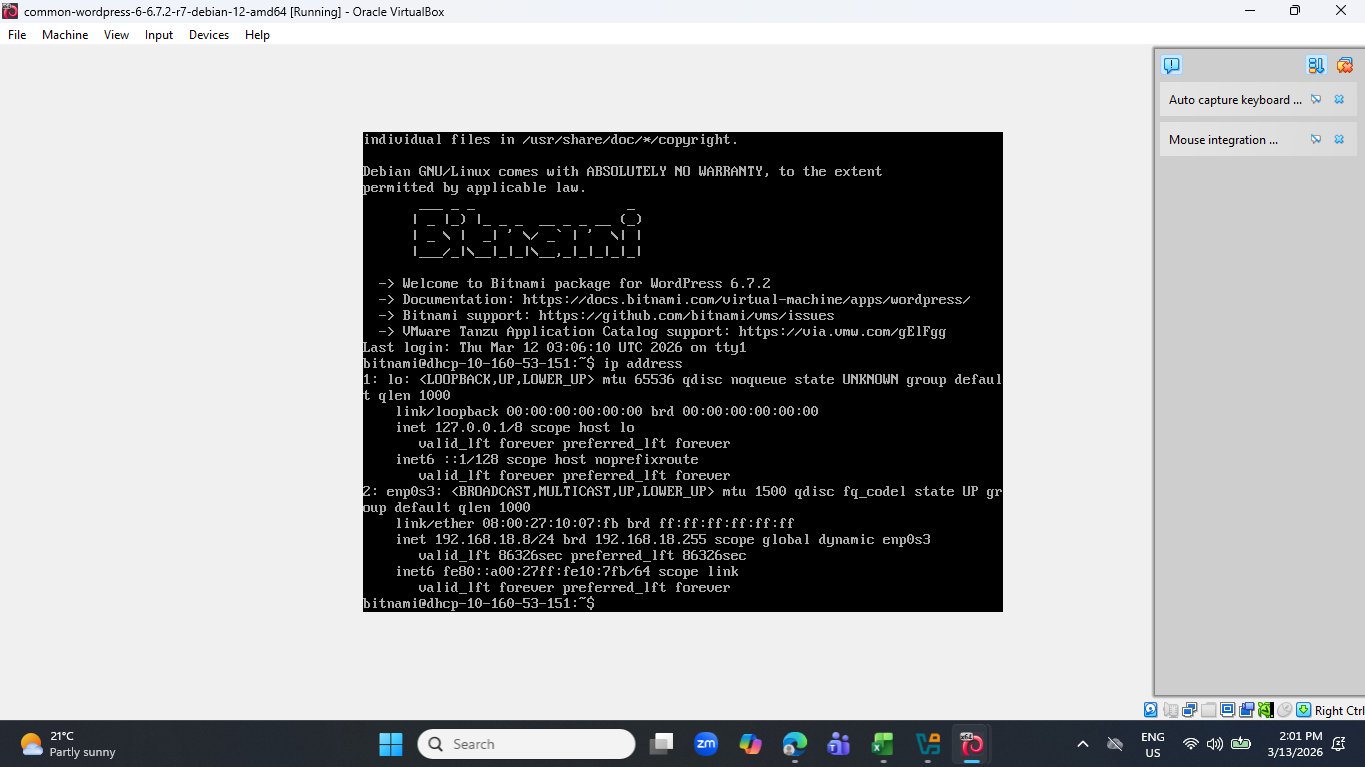
Task: Dismiss the Mouse integration notification
Action: 1339,140
